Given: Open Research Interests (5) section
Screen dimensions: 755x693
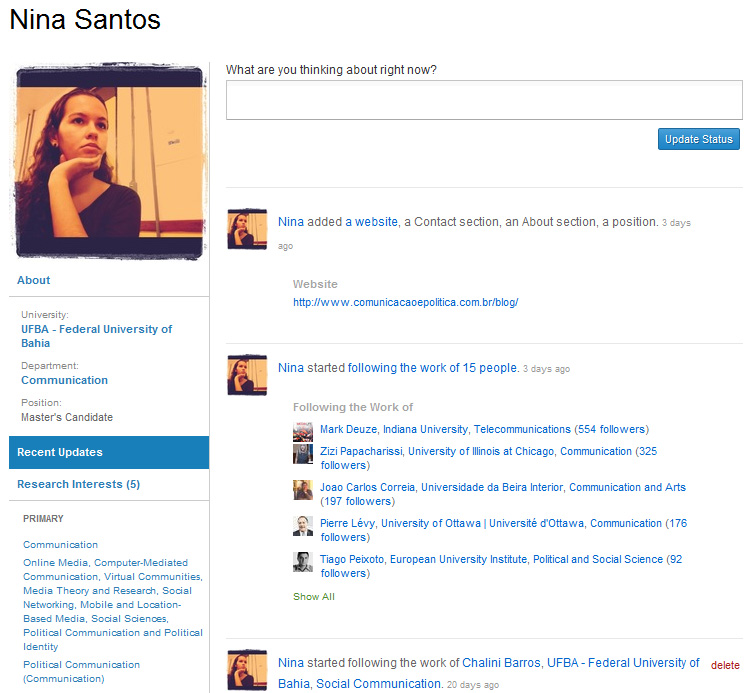Looking at the screenshot, I should 78,484.
